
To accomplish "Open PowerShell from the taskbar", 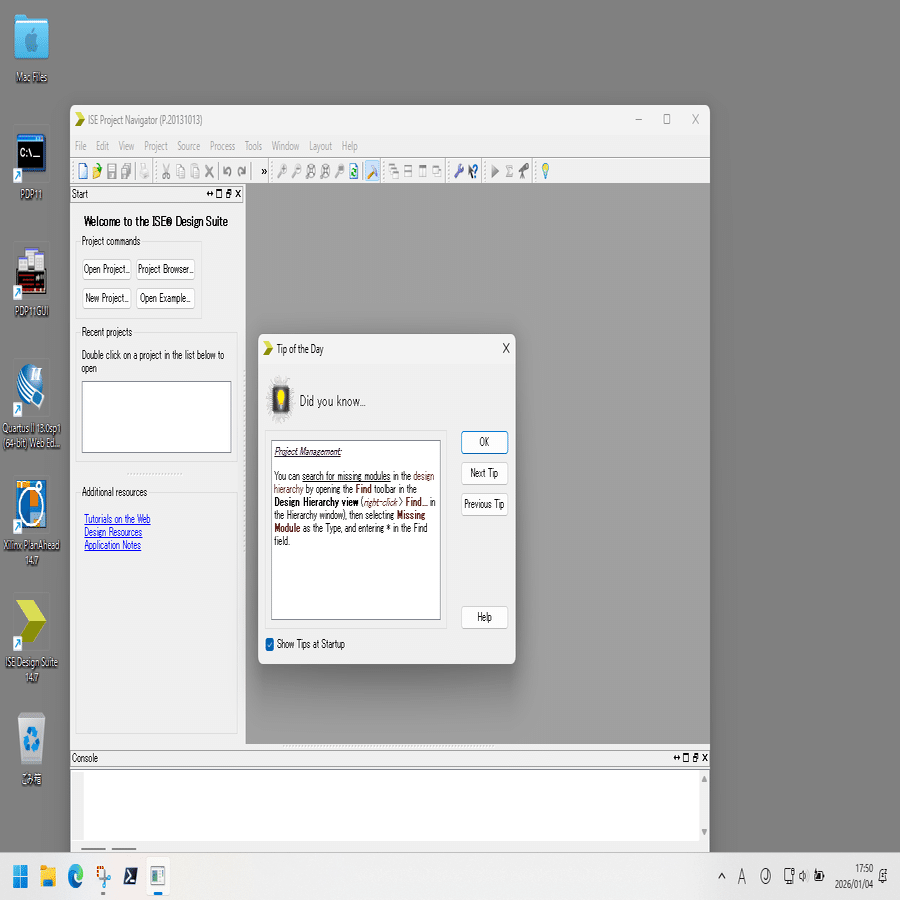I will click(x=130, y=876).
